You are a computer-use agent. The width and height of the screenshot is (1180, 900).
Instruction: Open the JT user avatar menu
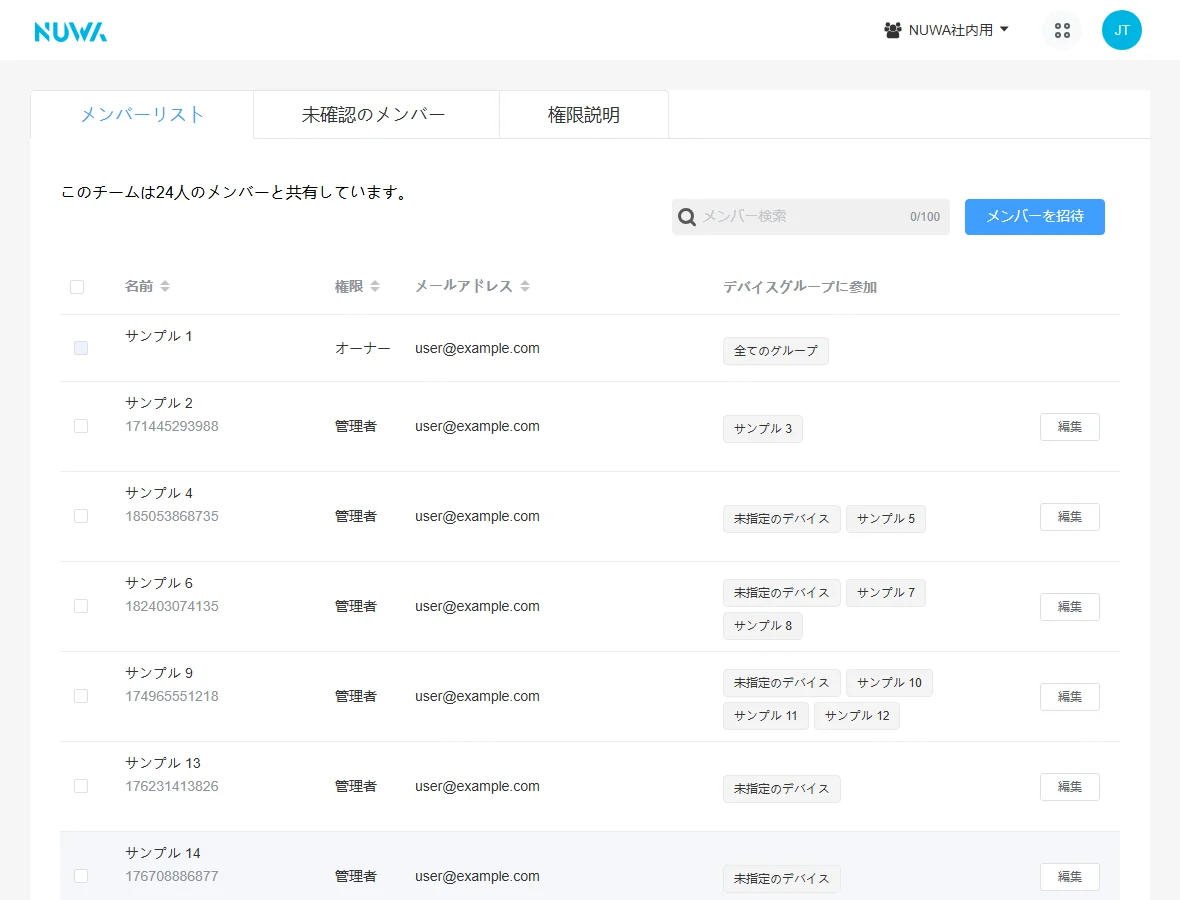(1121, 30)
